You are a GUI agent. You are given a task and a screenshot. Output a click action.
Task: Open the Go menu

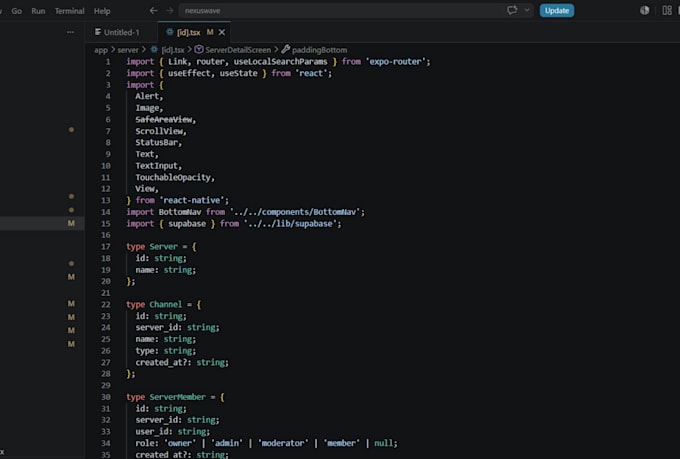[16, 11]
